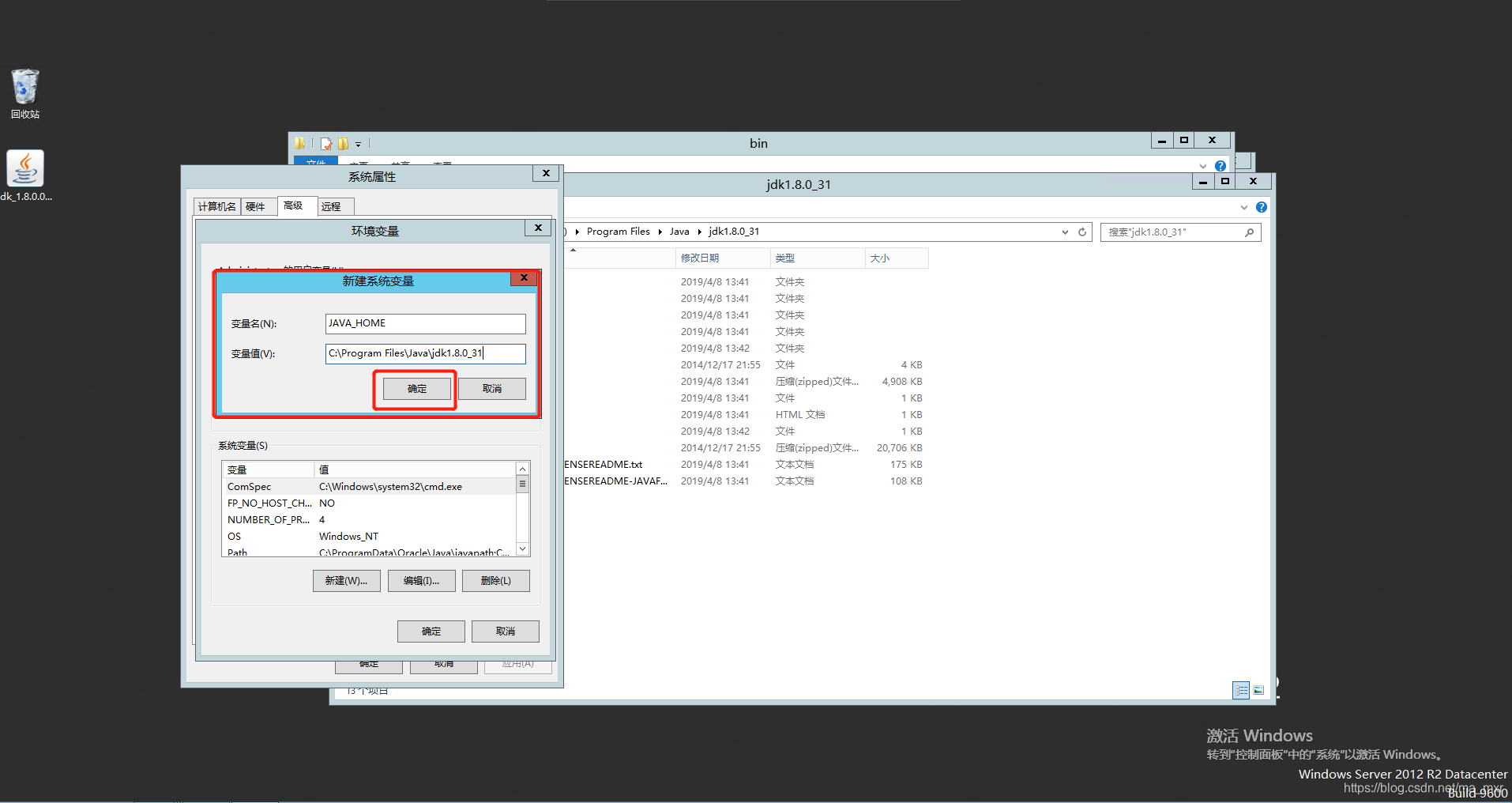Click 确定 in the Environment Variables dialog
1512x803 pixels.
[x=431, y=631]
